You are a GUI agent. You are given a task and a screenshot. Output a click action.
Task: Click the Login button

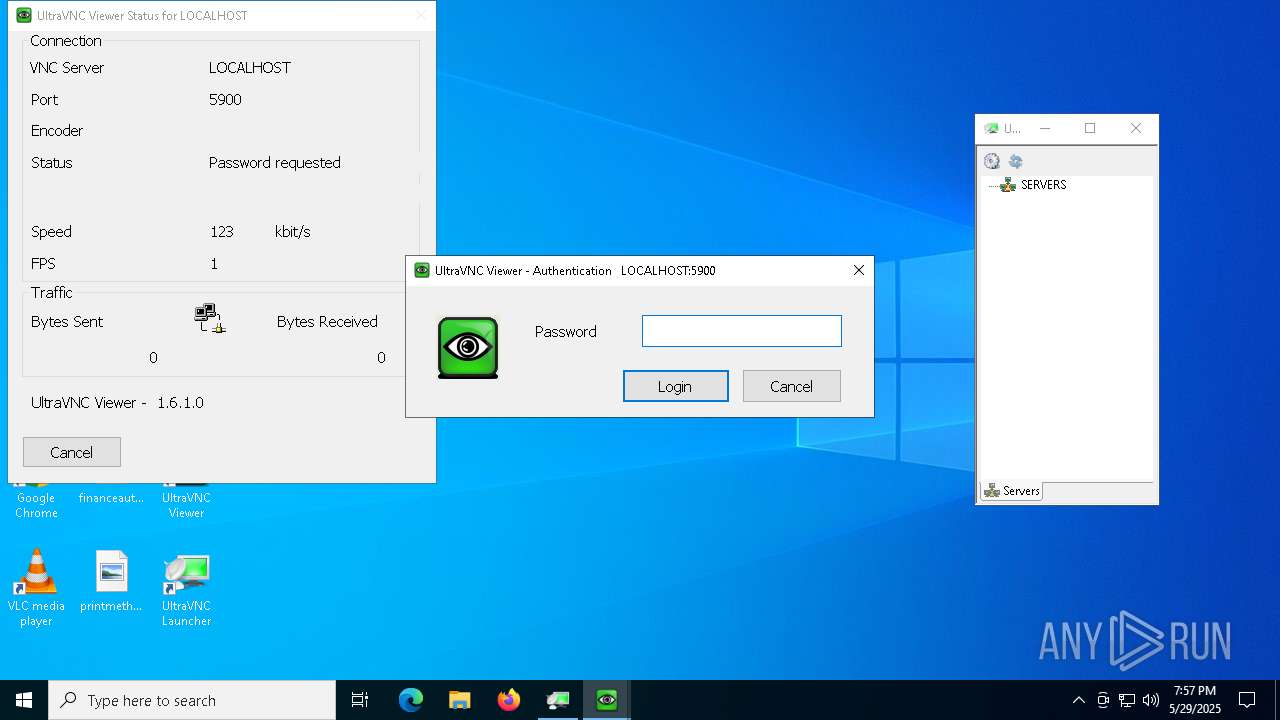click(x=675, y=386)
